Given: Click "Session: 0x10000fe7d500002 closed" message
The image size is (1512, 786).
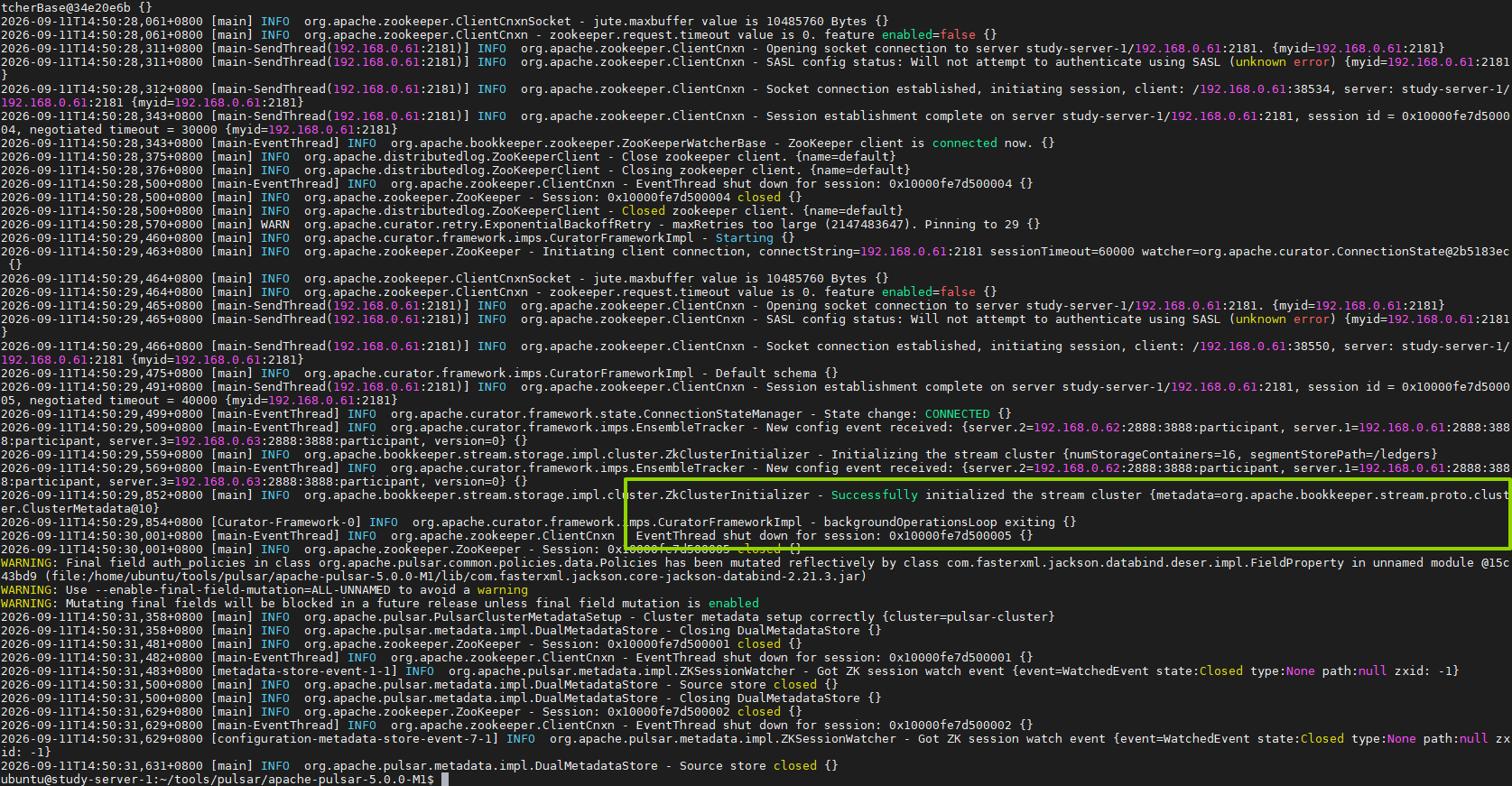Looking at the screenshot, I should (x=662, y=712).
